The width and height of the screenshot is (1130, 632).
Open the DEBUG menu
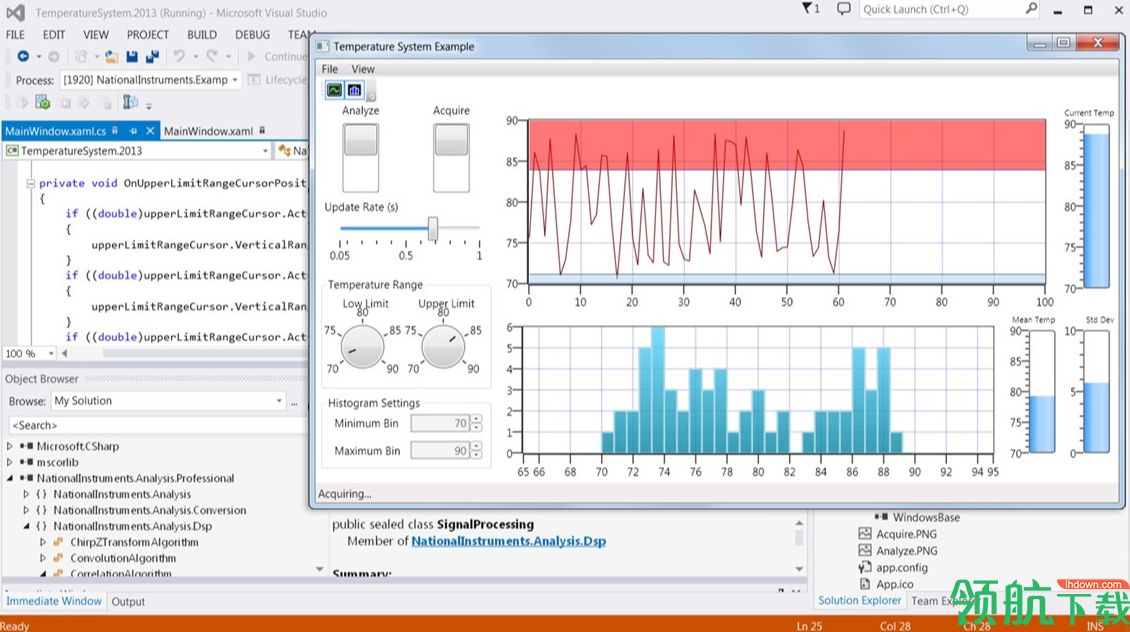[252, 35]
